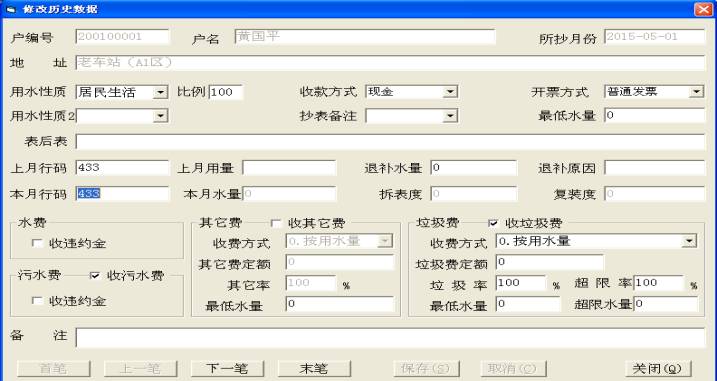Check the 收其它费 checkbox

point(276,223)
